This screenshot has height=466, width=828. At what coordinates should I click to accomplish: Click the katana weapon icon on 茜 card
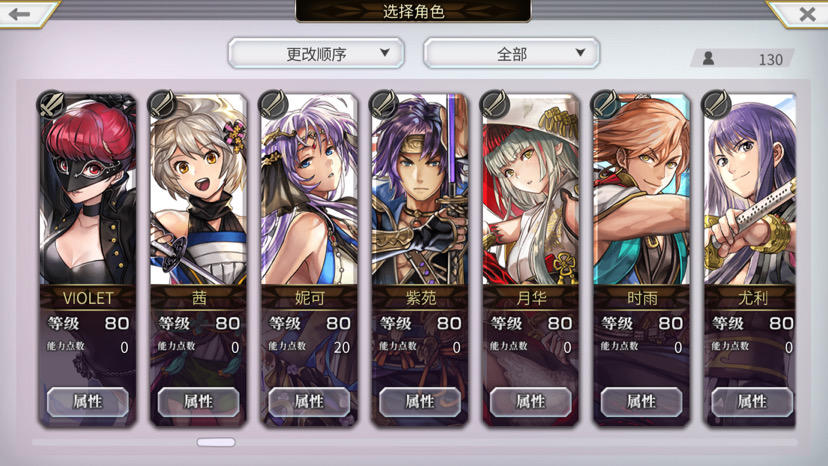click(162, 104)
